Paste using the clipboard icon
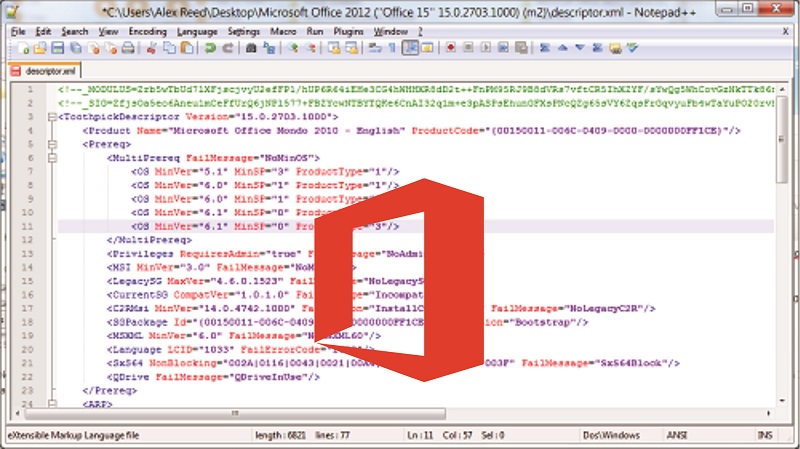 click(x=187, y=48)
